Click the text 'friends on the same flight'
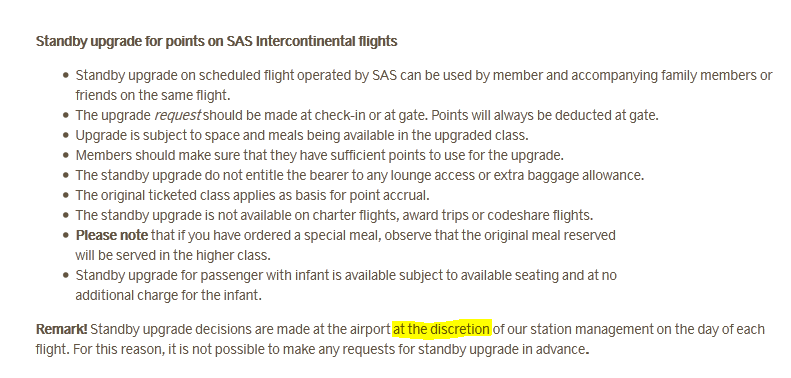The width and height of the screenshot is (791, 378). (152, 95)
